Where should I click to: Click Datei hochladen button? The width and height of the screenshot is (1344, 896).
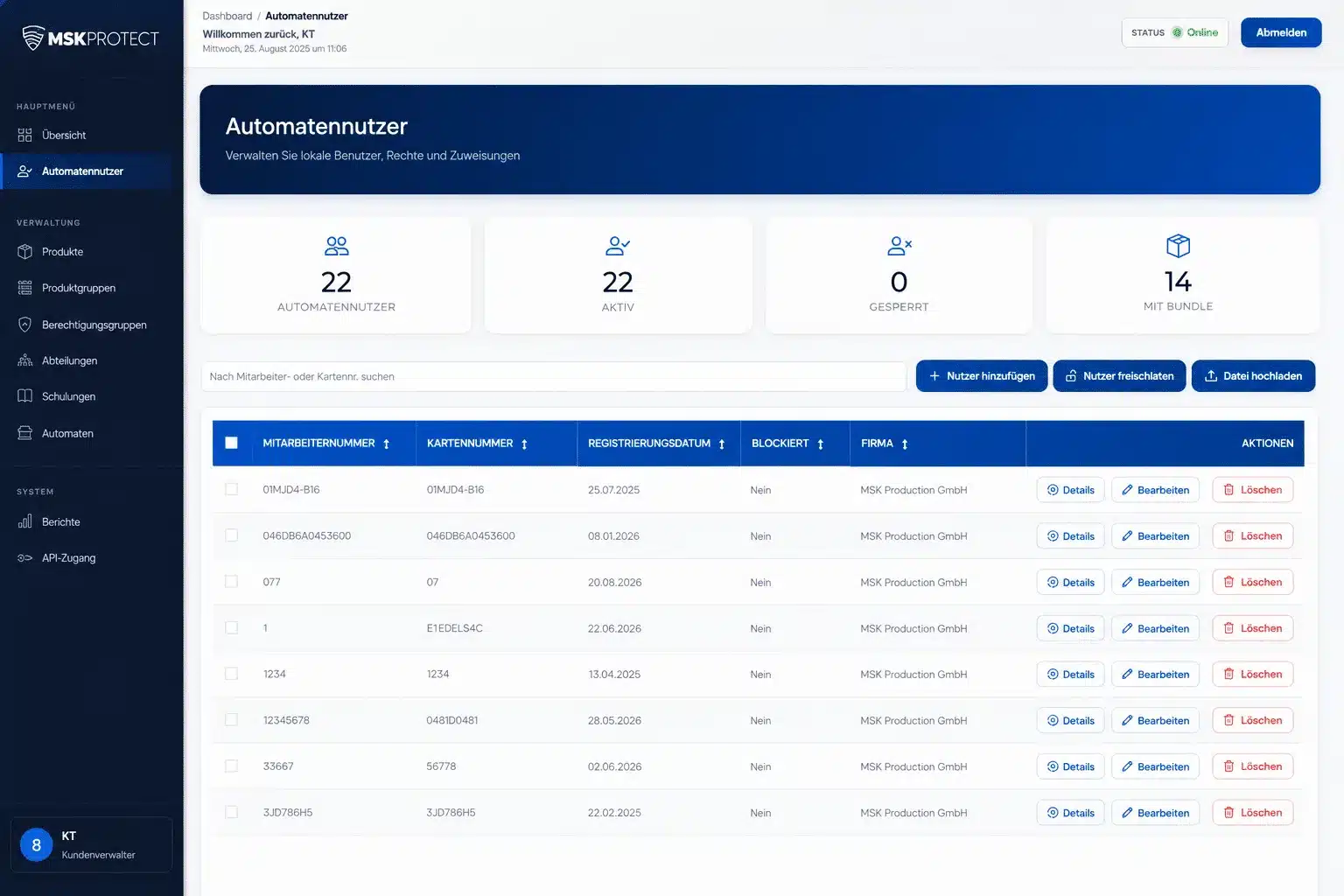(1253, 376)
